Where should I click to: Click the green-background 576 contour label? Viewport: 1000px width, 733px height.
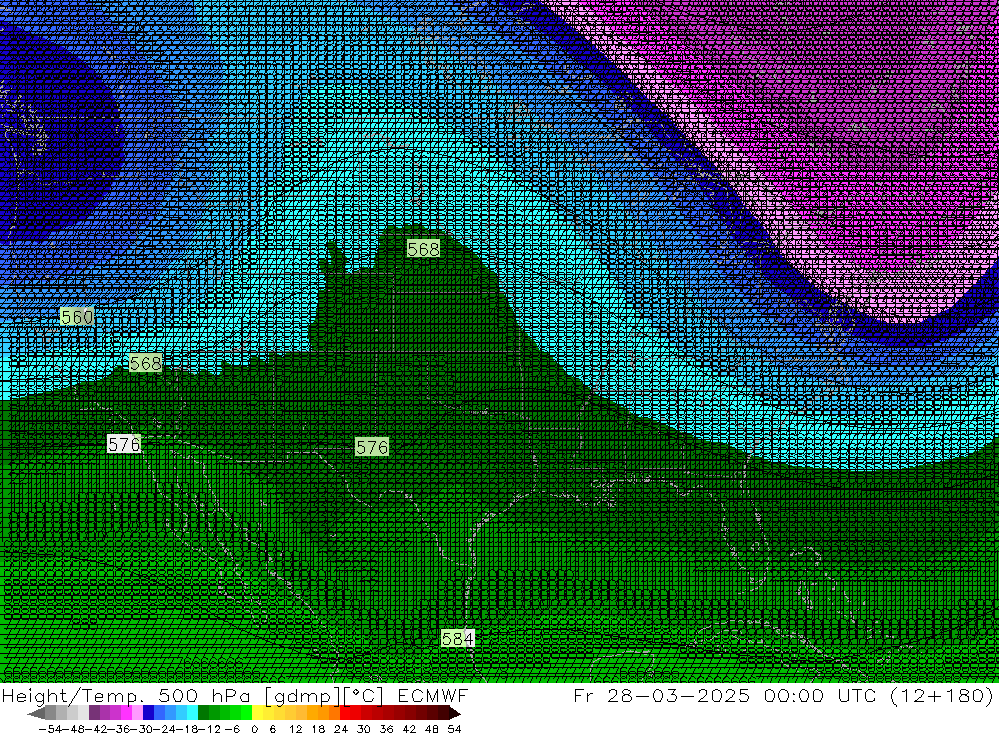tap(372, 447)
